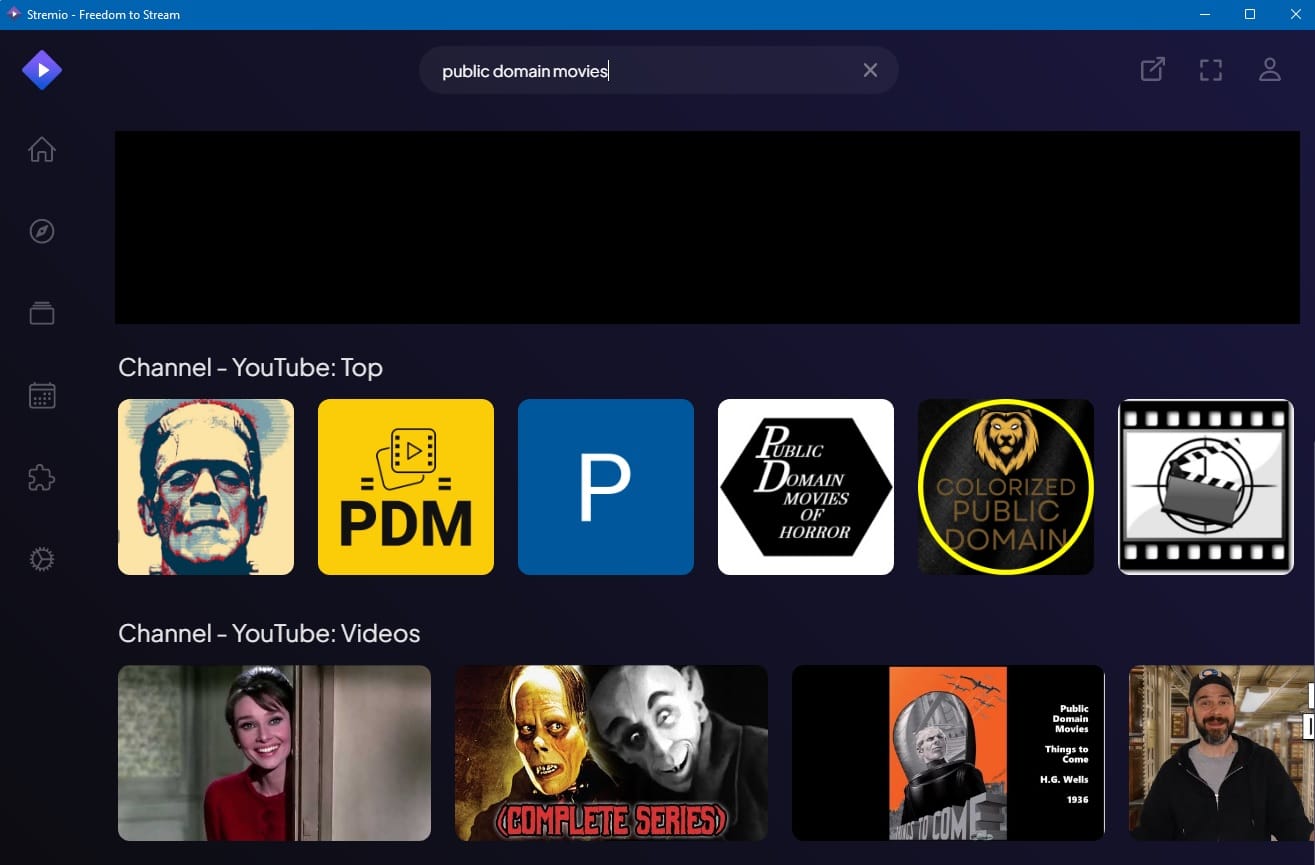The image size is (1315, 865).
Task: Open the Addons puzzle icon
Action: click(42, 477)
